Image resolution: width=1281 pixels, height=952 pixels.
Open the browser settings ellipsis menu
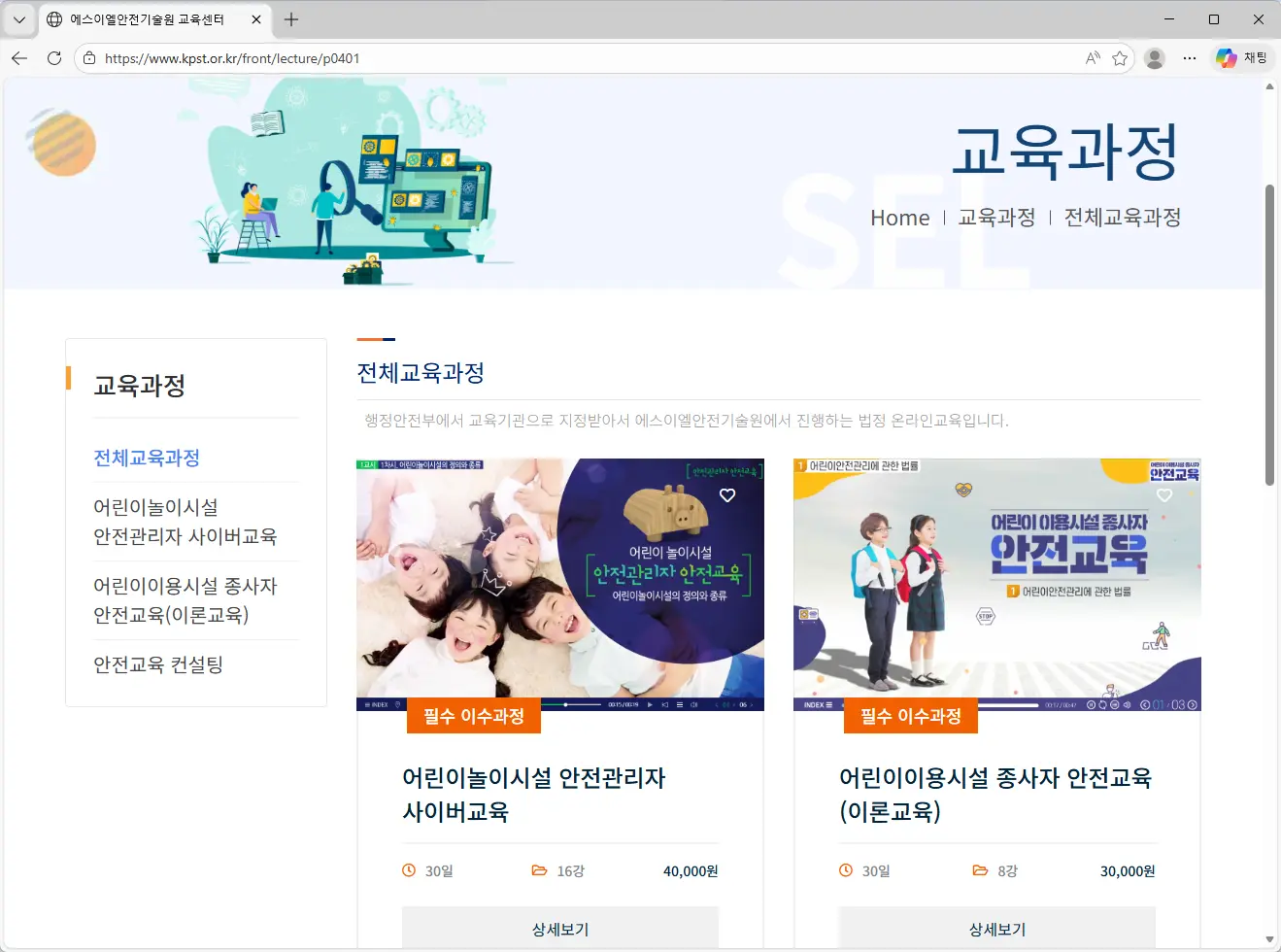coord(1189,57)
